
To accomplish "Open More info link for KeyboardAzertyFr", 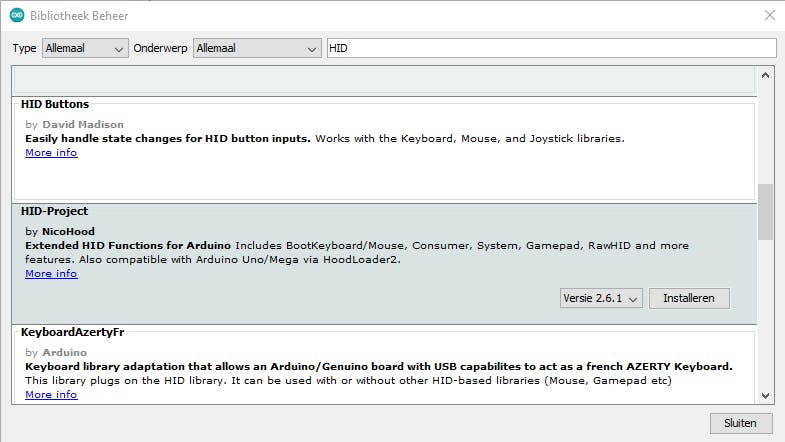I will pyautogui.click(x=51, y=395).
